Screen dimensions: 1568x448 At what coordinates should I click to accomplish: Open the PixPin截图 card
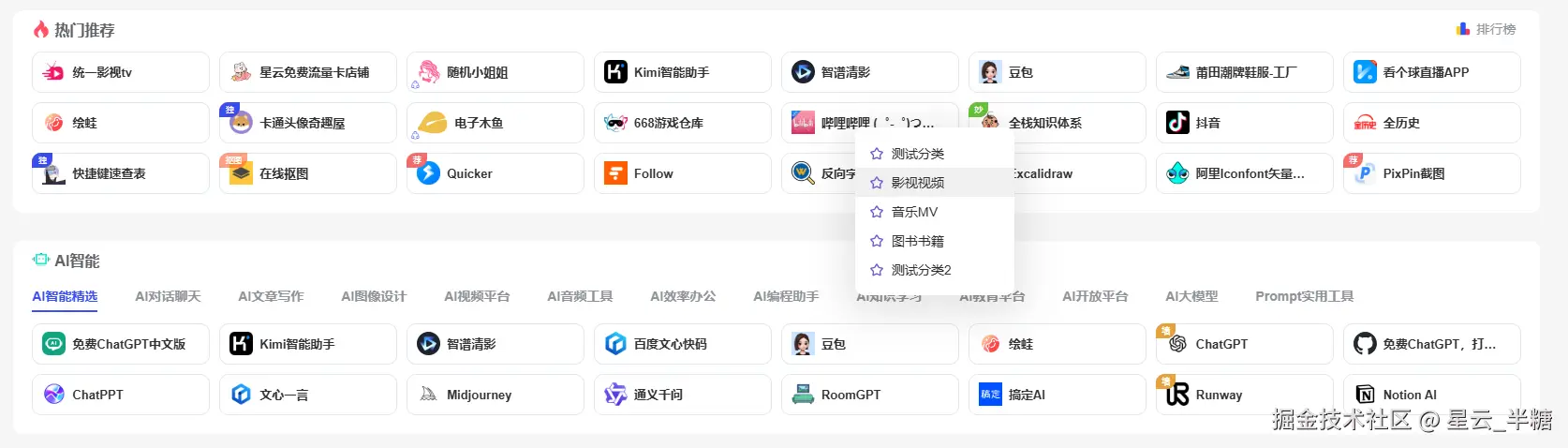click(1432, 173)
